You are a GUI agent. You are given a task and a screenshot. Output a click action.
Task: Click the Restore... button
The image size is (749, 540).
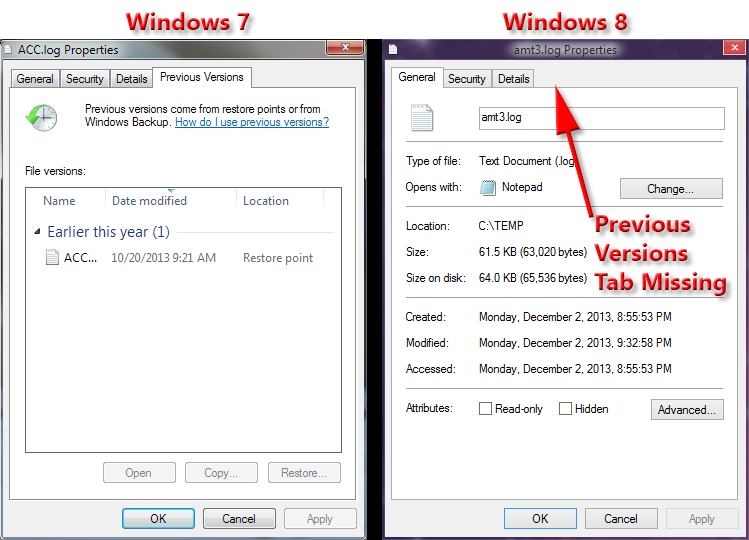[x=304, y=473]
